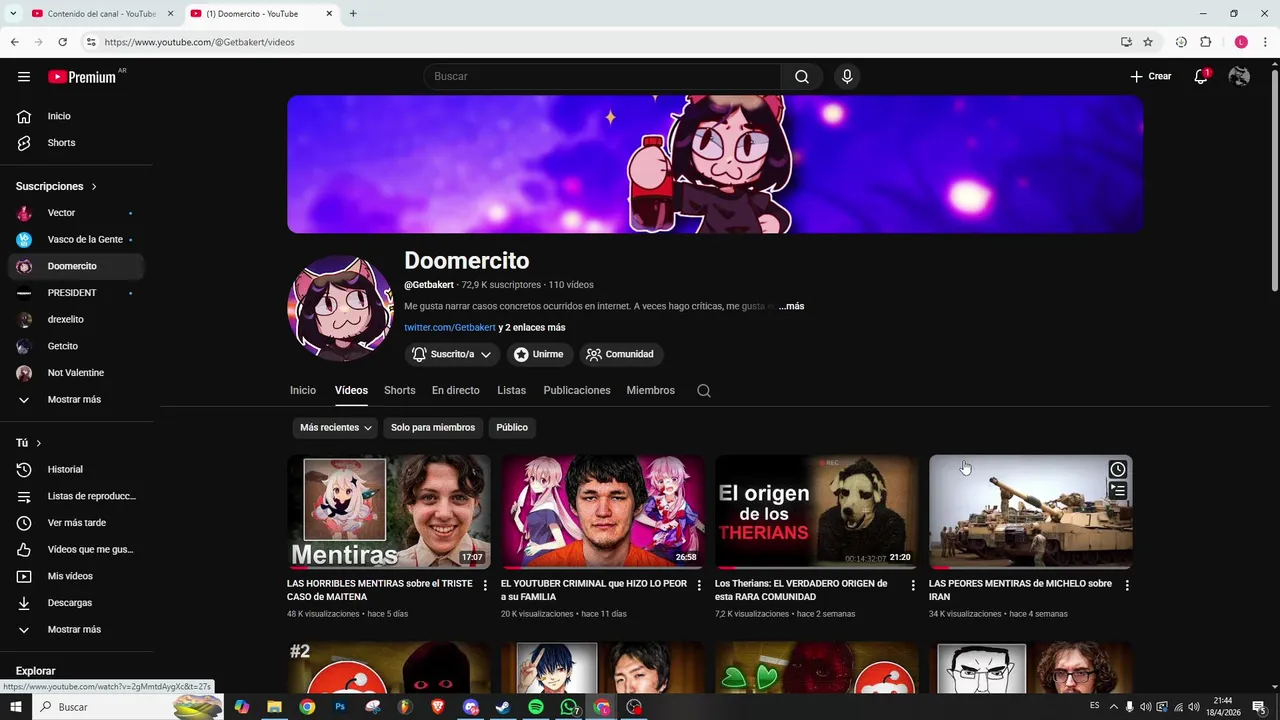Viewport: 1280px width, 720px height.
Task: Search within channel using magnifier icon
Action: (704, 391)
